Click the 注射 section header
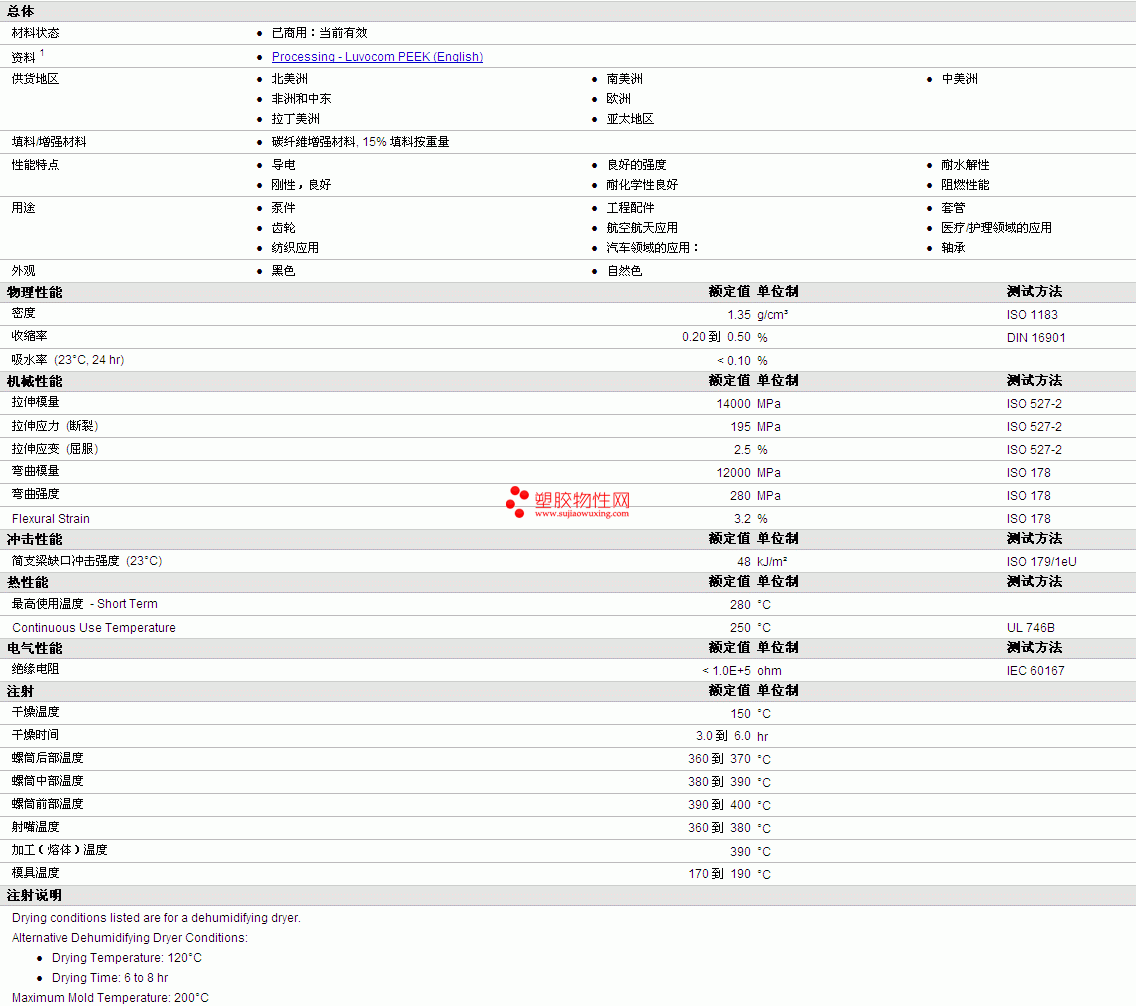Screen dimensions: 1136x1006 20,692
